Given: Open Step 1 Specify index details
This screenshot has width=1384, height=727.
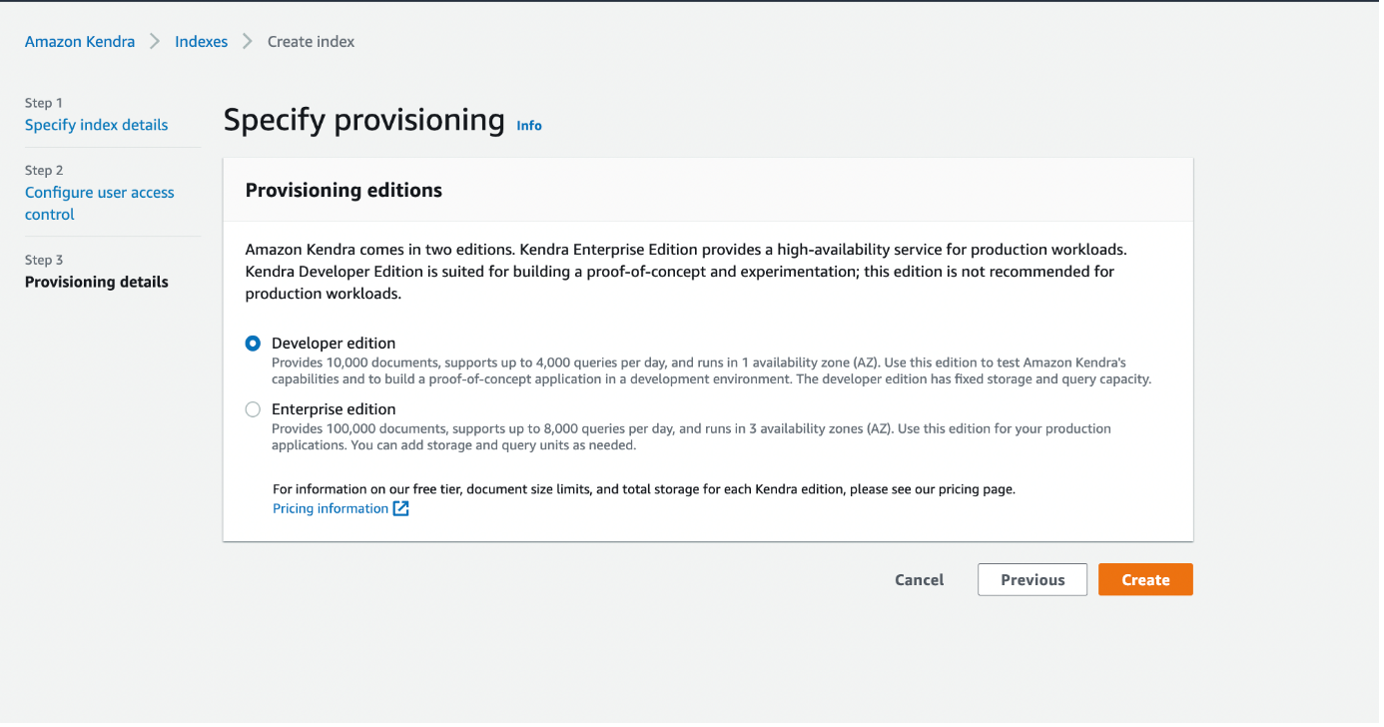Looking at the screenshot, I should 96,125.
